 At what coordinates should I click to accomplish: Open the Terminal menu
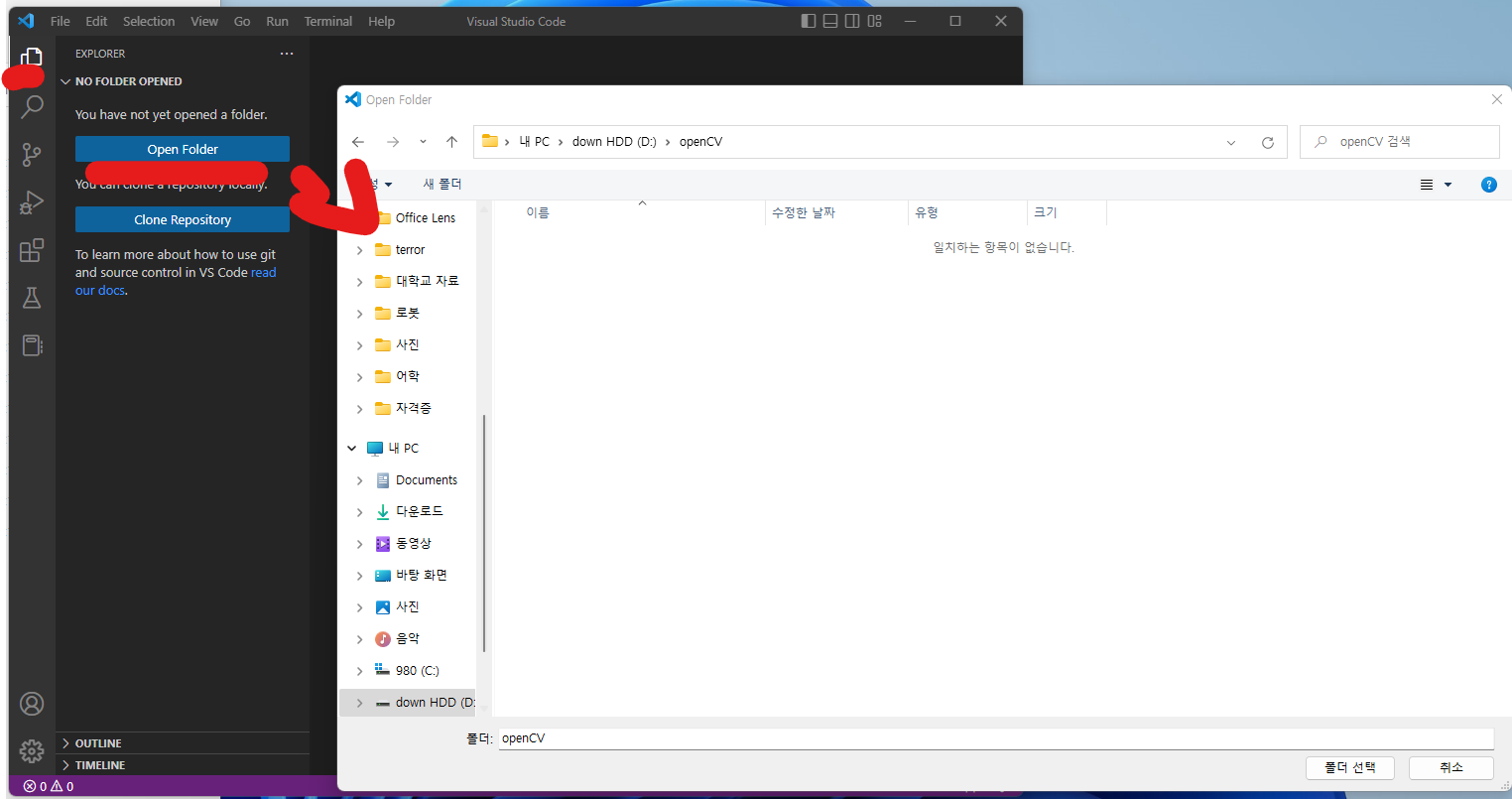[328, 21]
